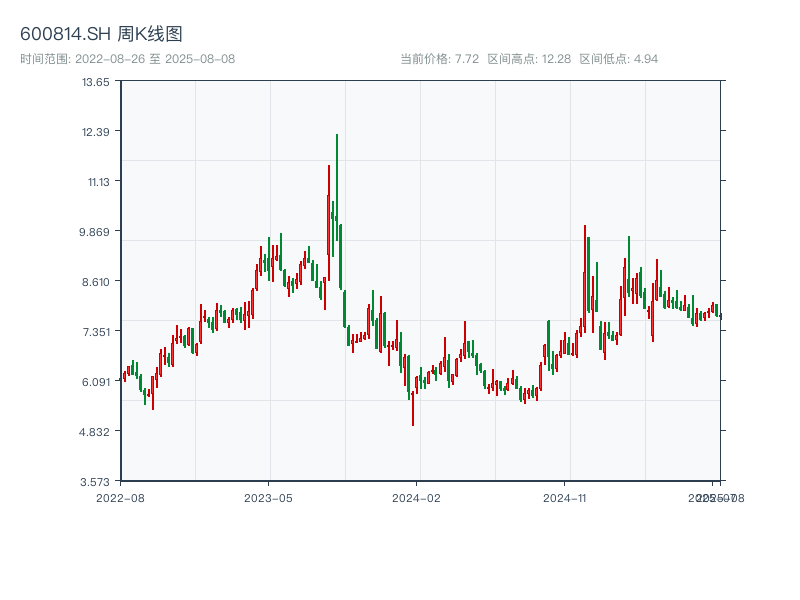
Task: Select the 2022-08 x-axis date marker
Action: coord(120,497)
